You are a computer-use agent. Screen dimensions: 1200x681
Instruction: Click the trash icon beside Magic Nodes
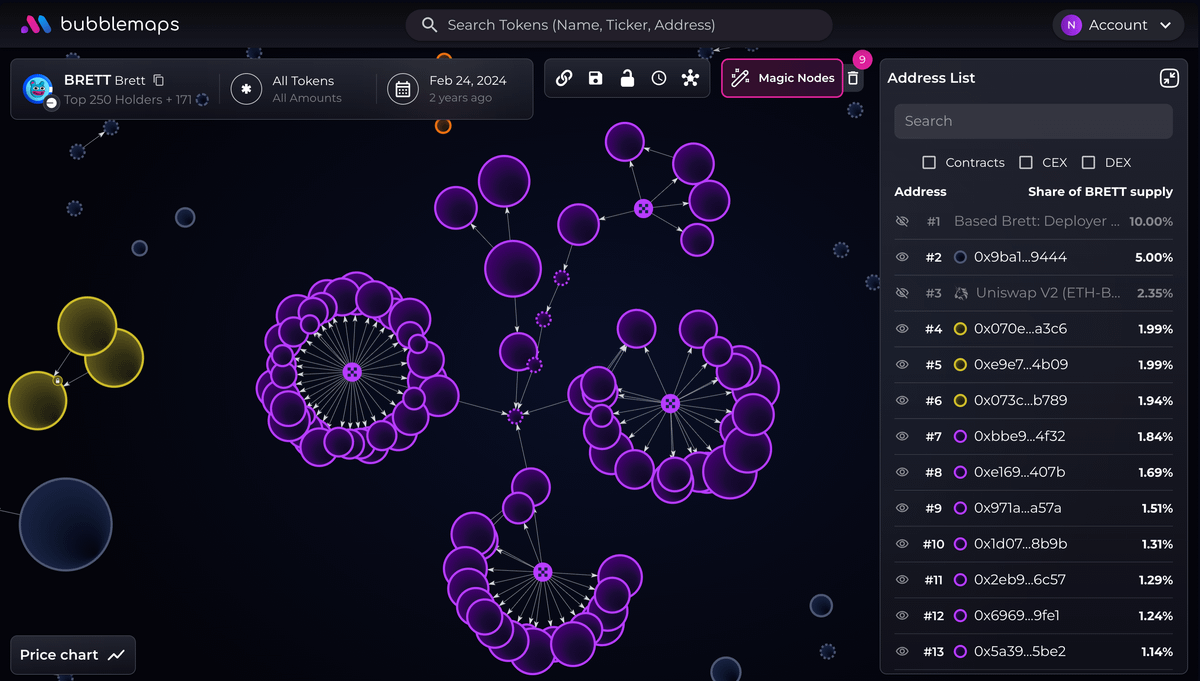tap(853, 78)
